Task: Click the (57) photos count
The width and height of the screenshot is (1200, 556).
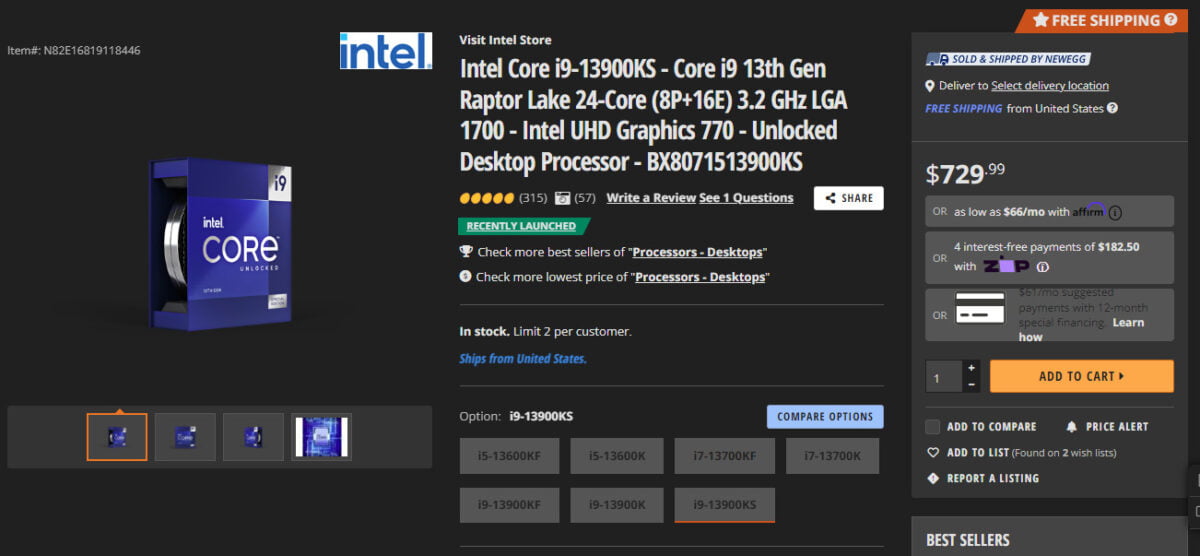Action: [x=585, y=198]
